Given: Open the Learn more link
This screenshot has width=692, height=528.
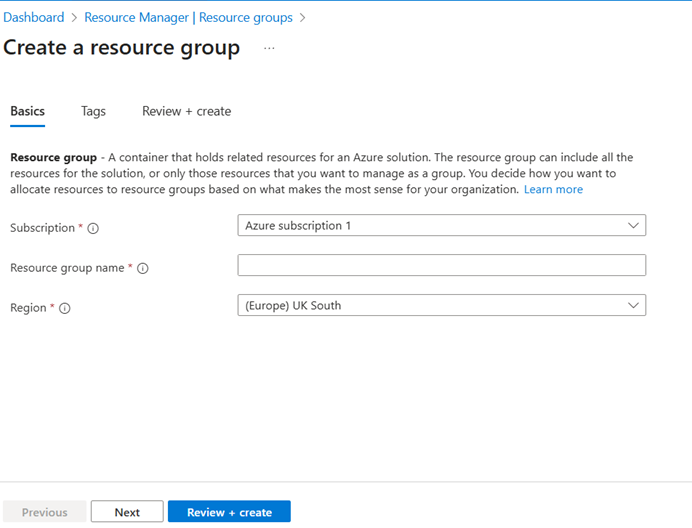Looking at the screenshot, I should tap(553, 189).
